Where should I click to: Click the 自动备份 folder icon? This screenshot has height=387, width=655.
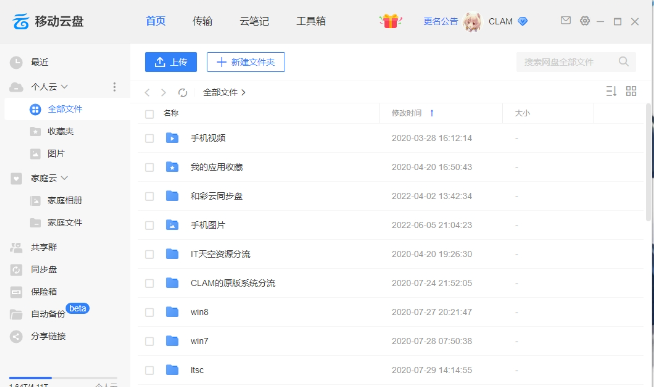[x=16, y=314]
